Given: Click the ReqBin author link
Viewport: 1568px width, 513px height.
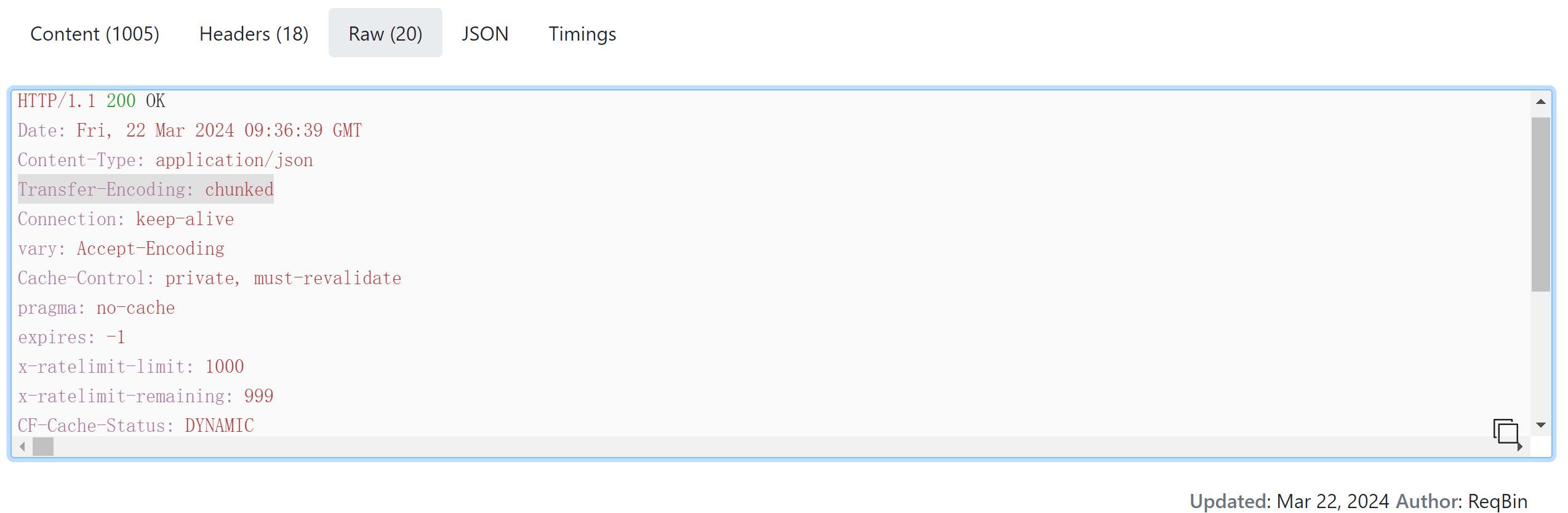Looking at the screenshot, I should pos(1497,501).
